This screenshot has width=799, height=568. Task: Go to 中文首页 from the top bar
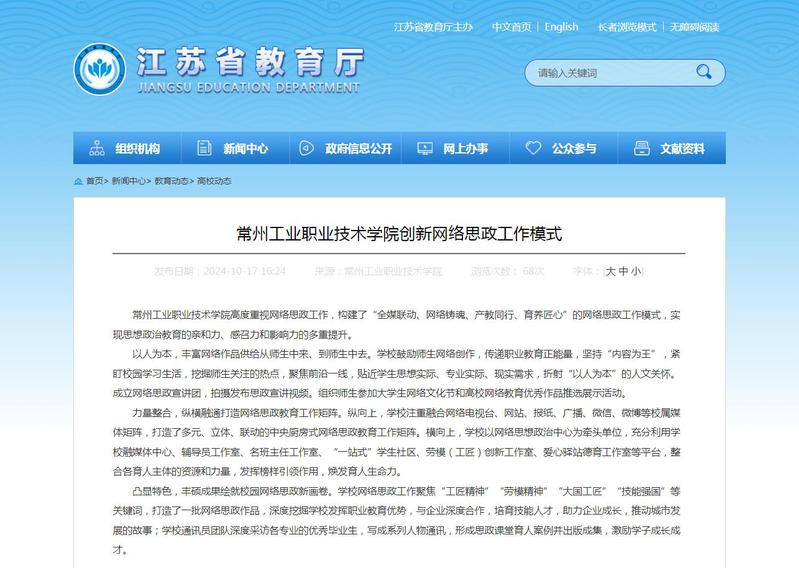pos(511,27)
